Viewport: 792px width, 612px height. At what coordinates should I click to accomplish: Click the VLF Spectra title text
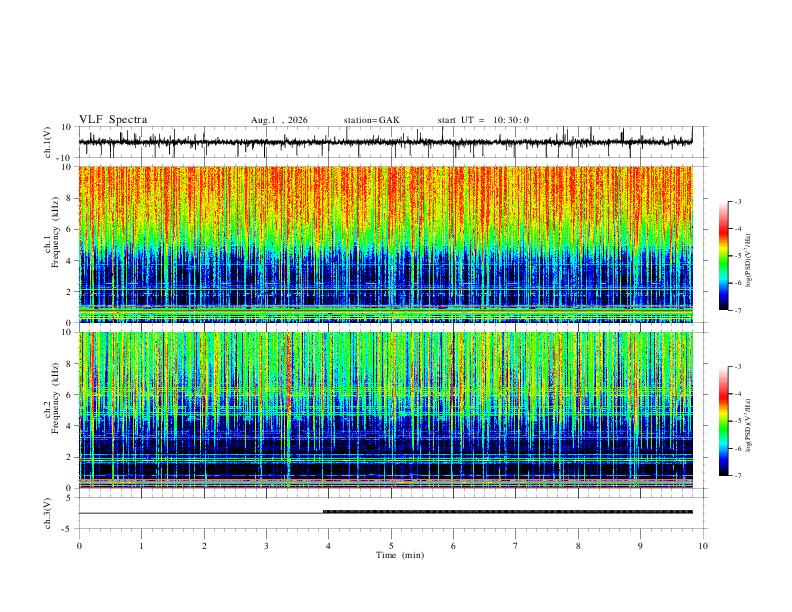coord(113,120)
